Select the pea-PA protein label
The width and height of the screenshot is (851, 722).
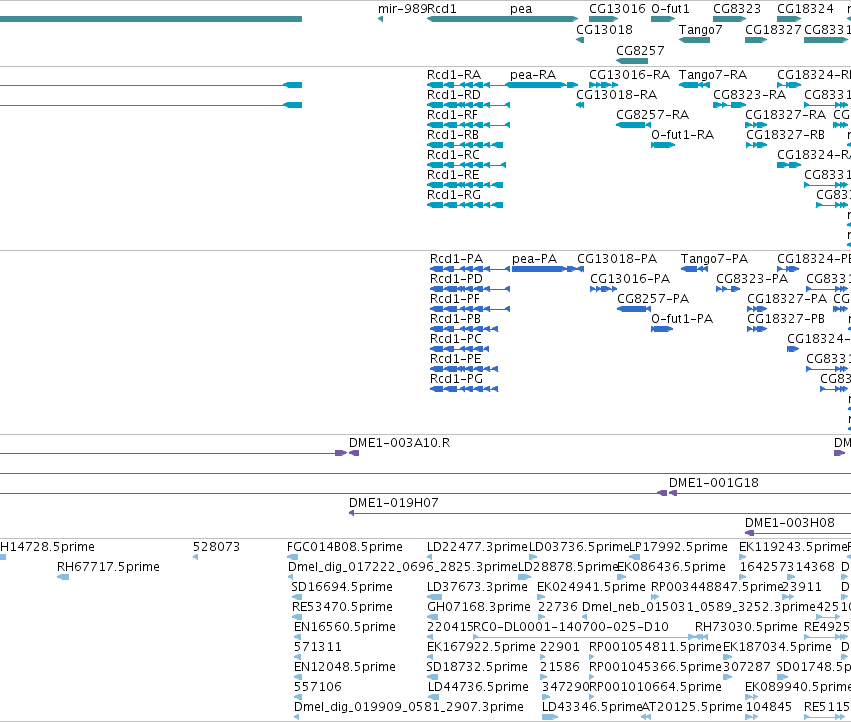(535, 259)
